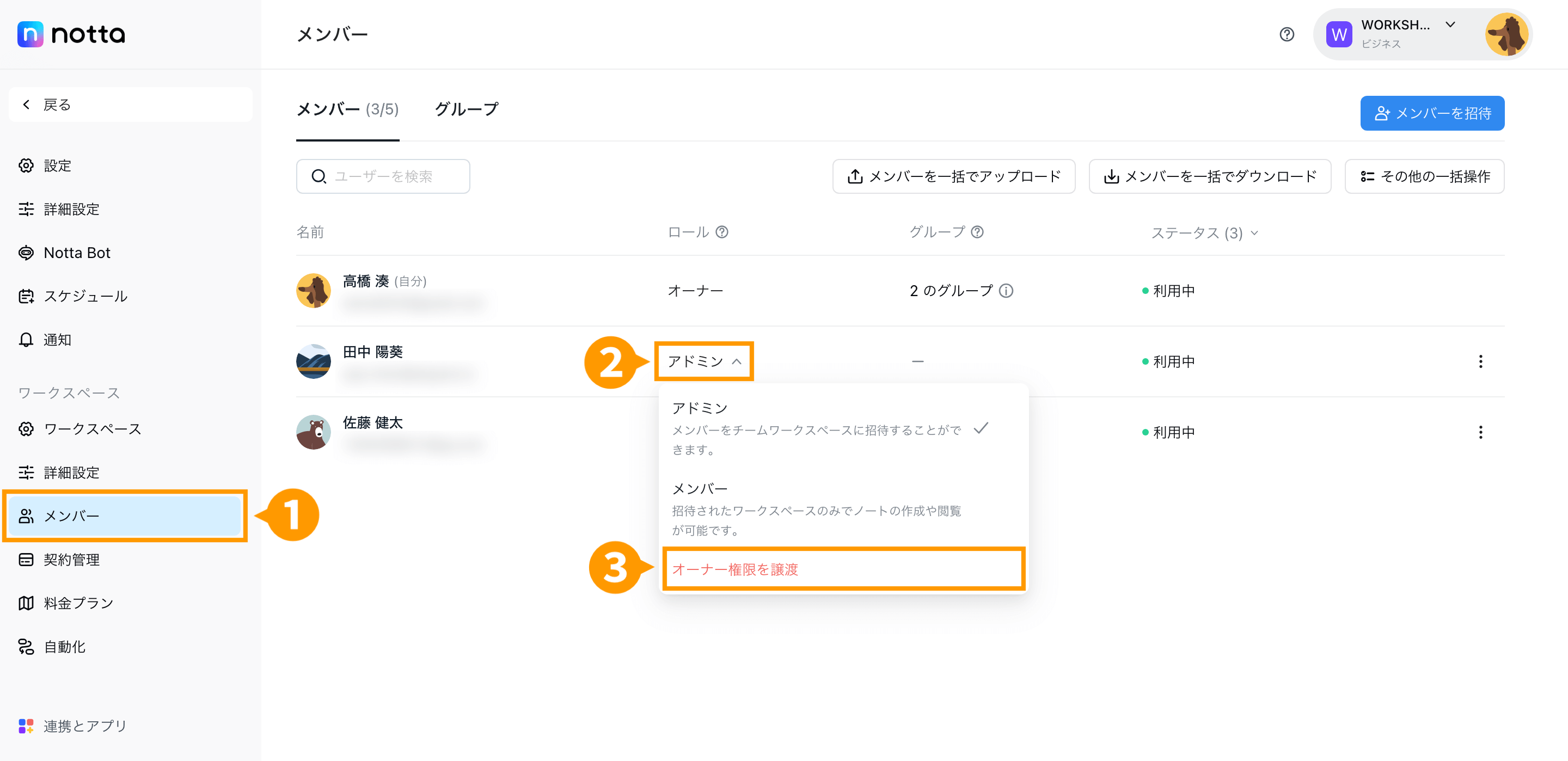This screenshot has width=1568, height=761.
Task: Click 利用中 status for 高橋 湊
Action: pyautogui.click(x=1169, y=291)
